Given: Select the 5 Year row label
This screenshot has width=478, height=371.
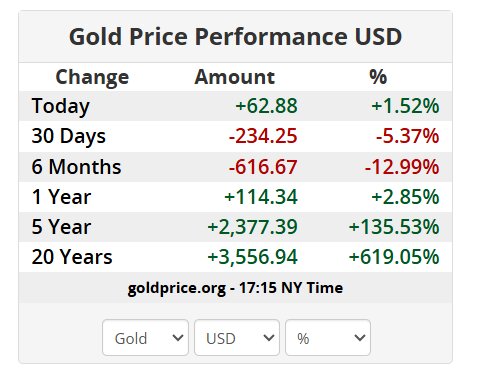Looking at the screenshot, I should click(x=61, y=227).
